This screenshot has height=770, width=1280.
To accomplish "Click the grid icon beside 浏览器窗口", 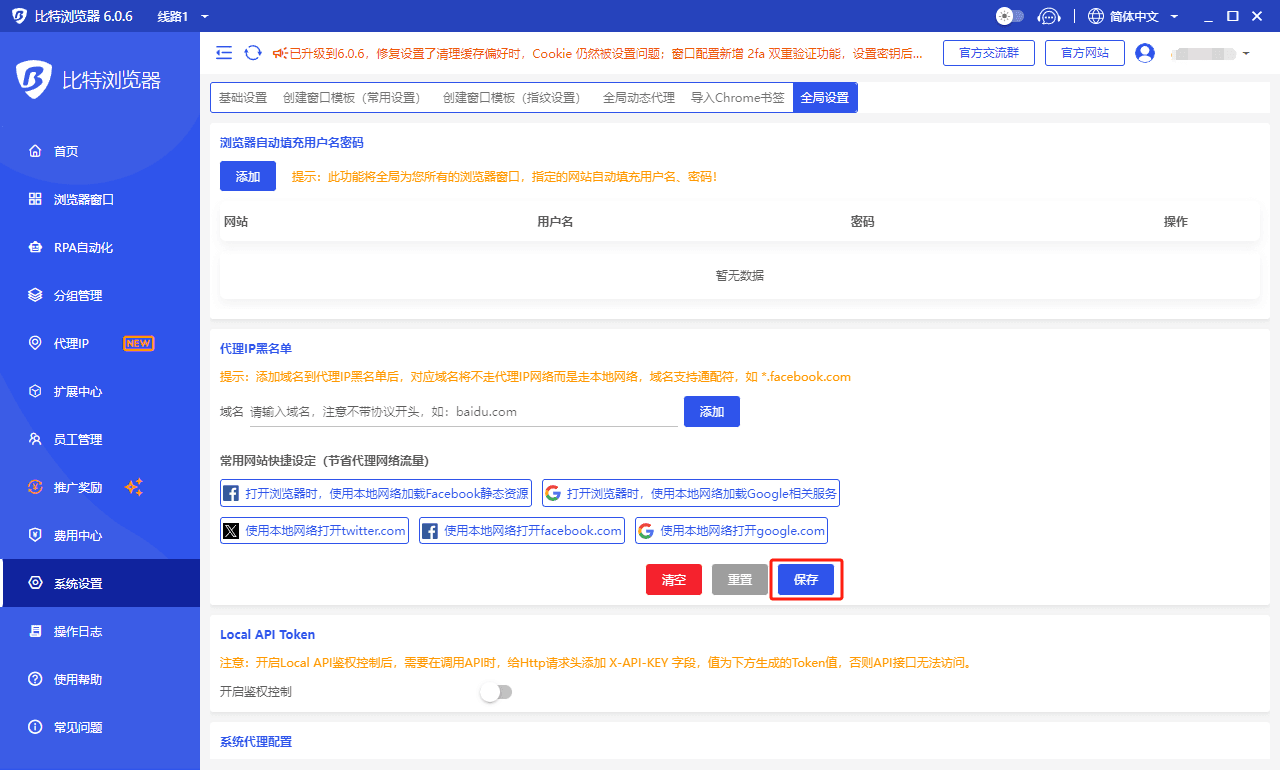I will click(x=35, y=199).
